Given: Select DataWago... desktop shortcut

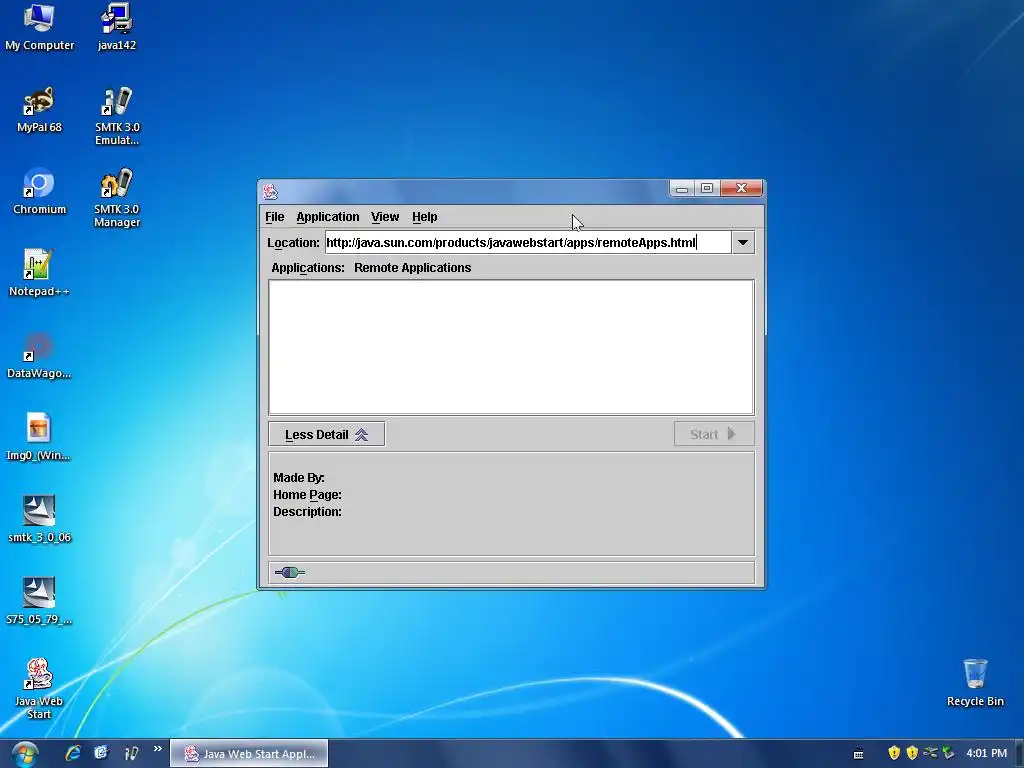Looking at the screenshot, I should point(39,356).
